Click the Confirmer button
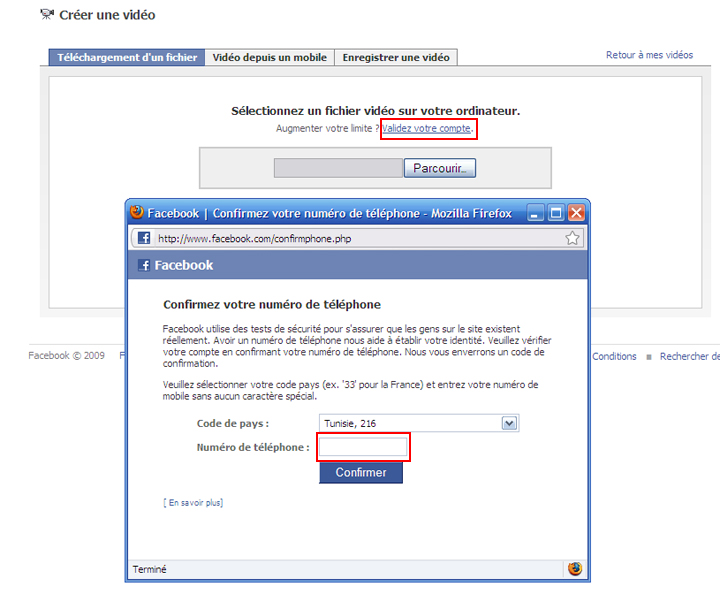This screenshot has width=720, height=602. pos(361,473)
